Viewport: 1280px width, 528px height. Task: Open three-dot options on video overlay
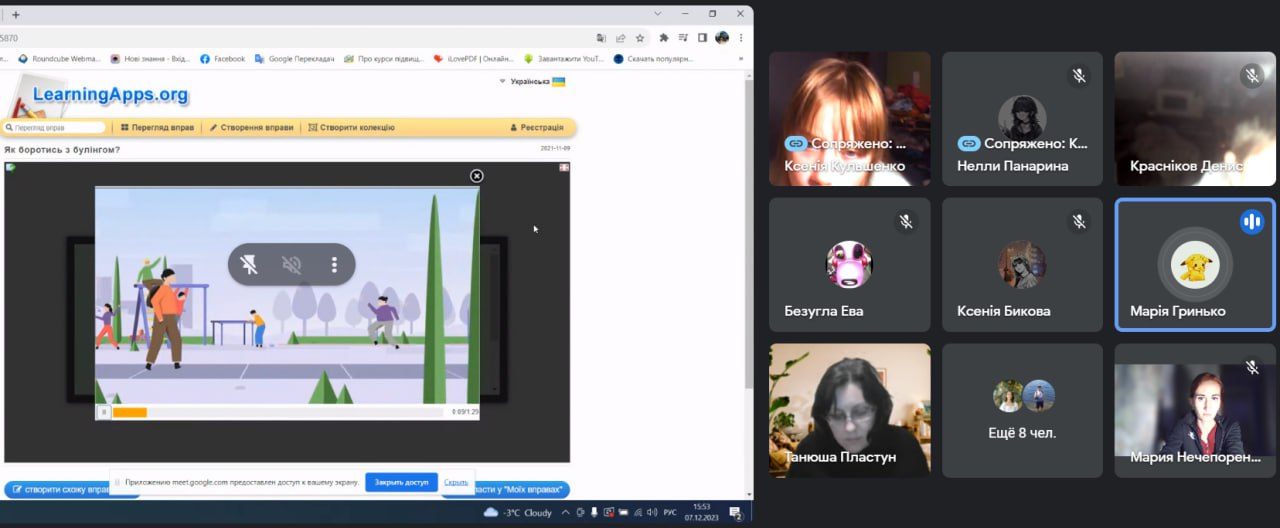point(334,265)
